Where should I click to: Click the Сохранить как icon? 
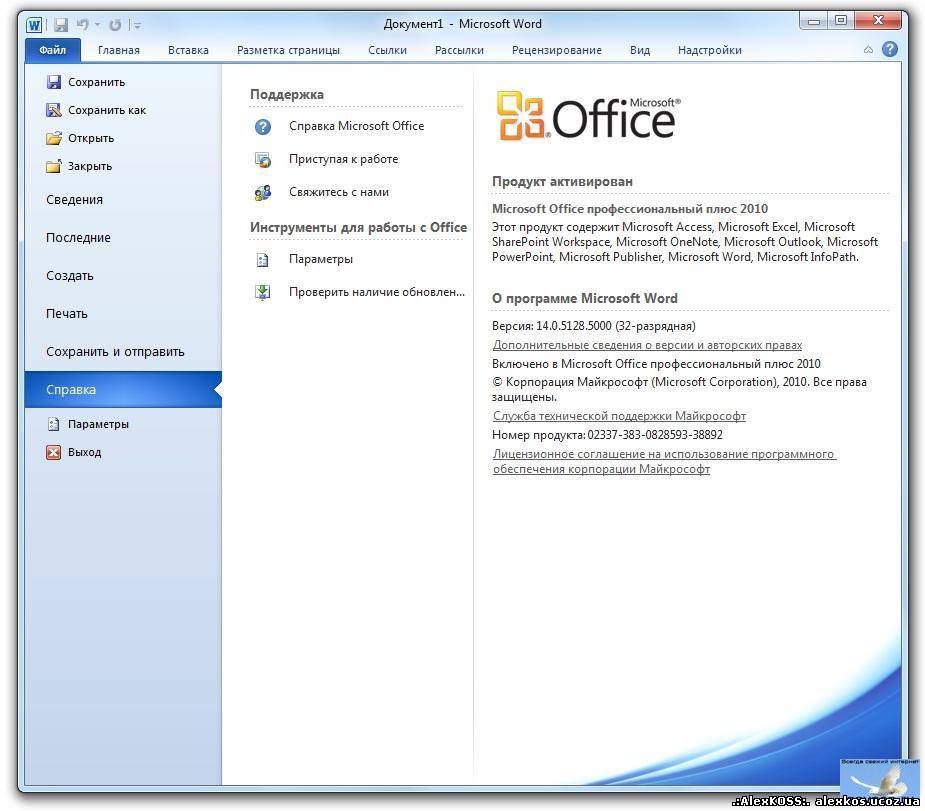tap(54, 110)
